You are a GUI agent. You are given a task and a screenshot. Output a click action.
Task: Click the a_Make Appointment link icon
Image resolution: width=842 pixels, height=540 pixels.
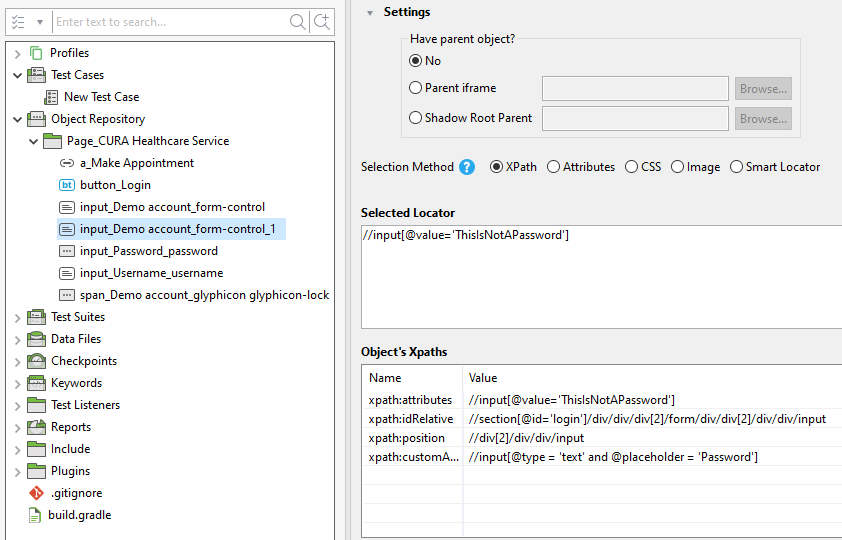tap(67, 163)
